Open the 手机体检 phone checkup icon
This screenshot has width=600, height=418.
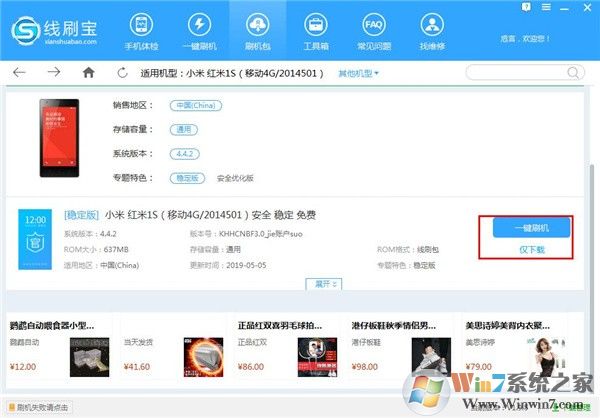click(141, 31)
